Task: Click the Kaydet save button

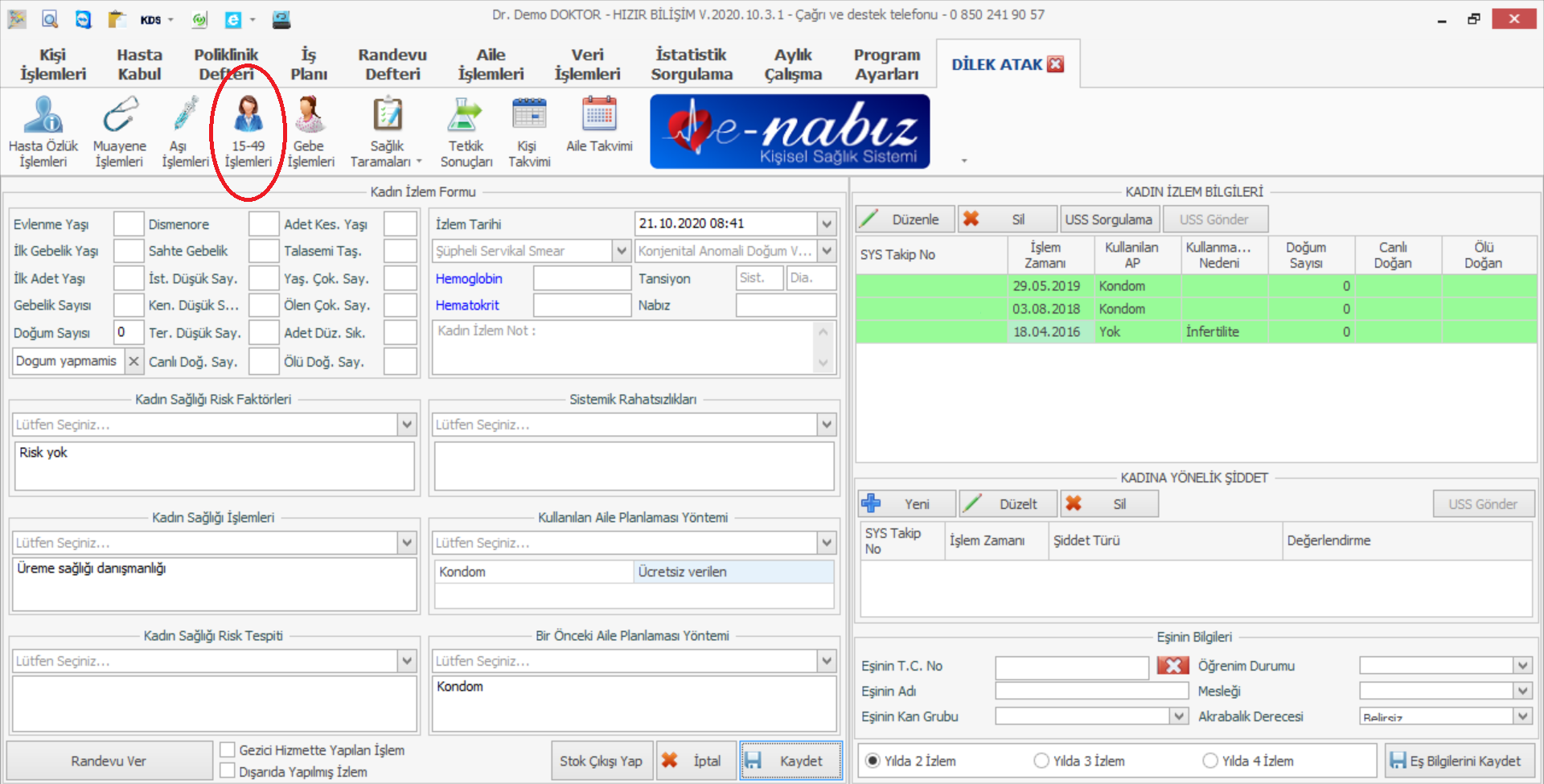Action: [x=790, y=761]
